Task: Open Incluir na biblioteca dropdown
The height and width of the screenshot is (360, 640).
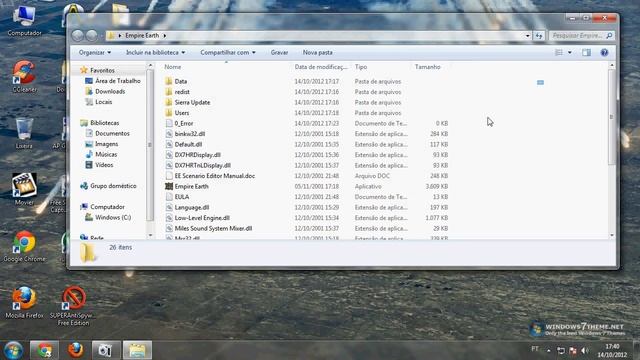Action: (156, 52)
